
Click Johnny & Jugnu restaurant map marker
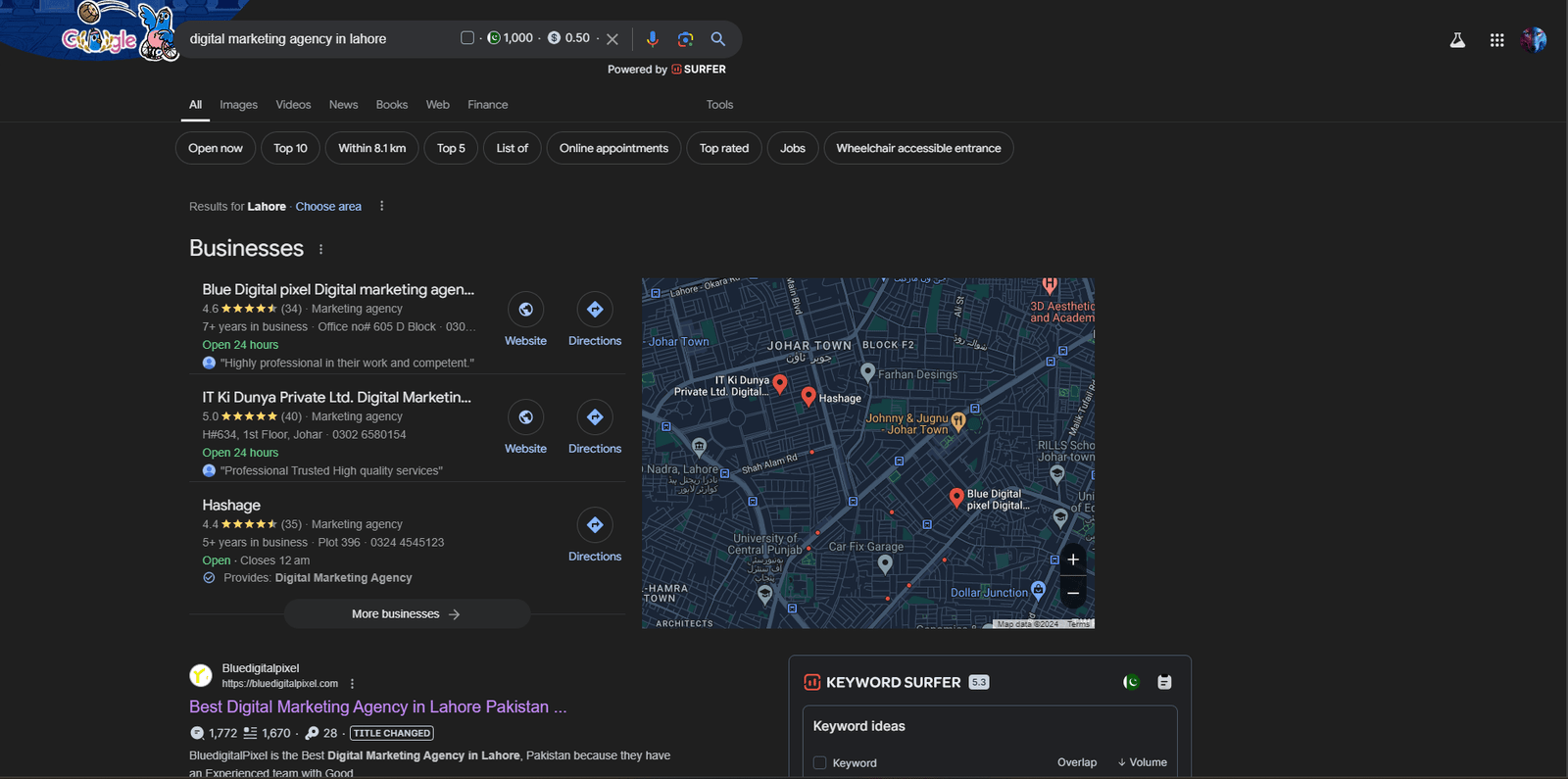958,420
